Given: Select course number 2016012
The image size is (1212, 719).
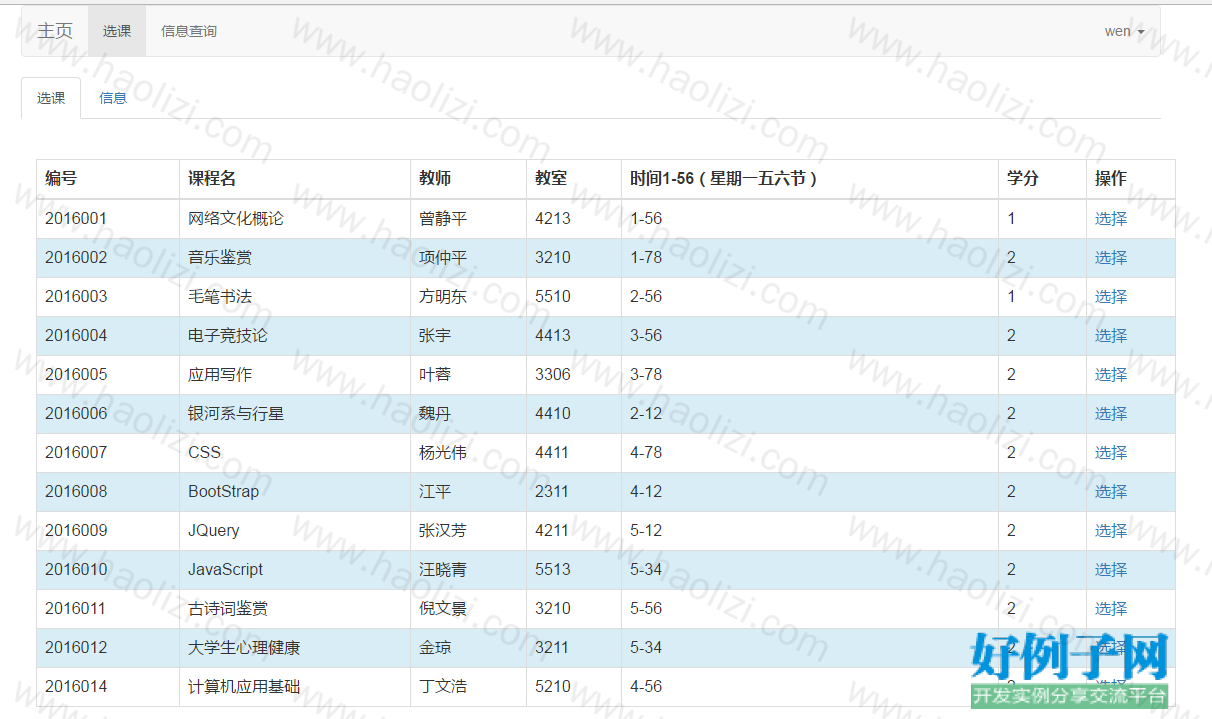Looking at the screenshot, I should click(76, 647).
